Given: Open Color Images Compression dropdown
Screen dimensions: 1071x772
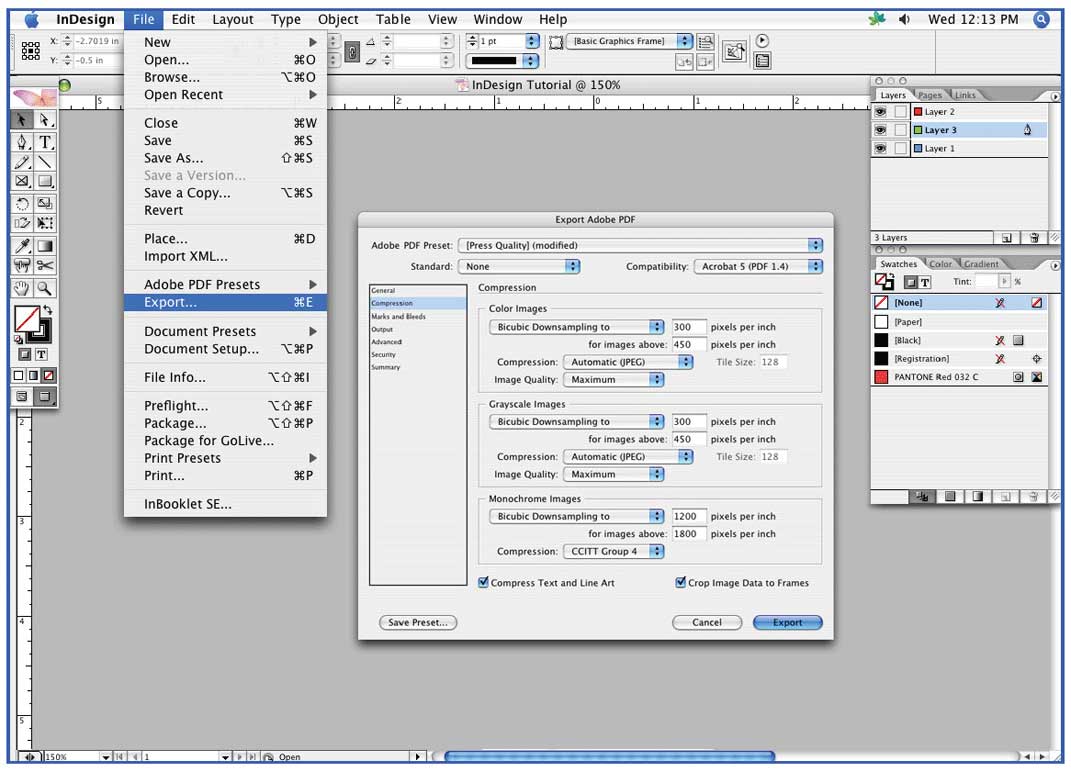Looking at the screenshot, I should (628, 362).
